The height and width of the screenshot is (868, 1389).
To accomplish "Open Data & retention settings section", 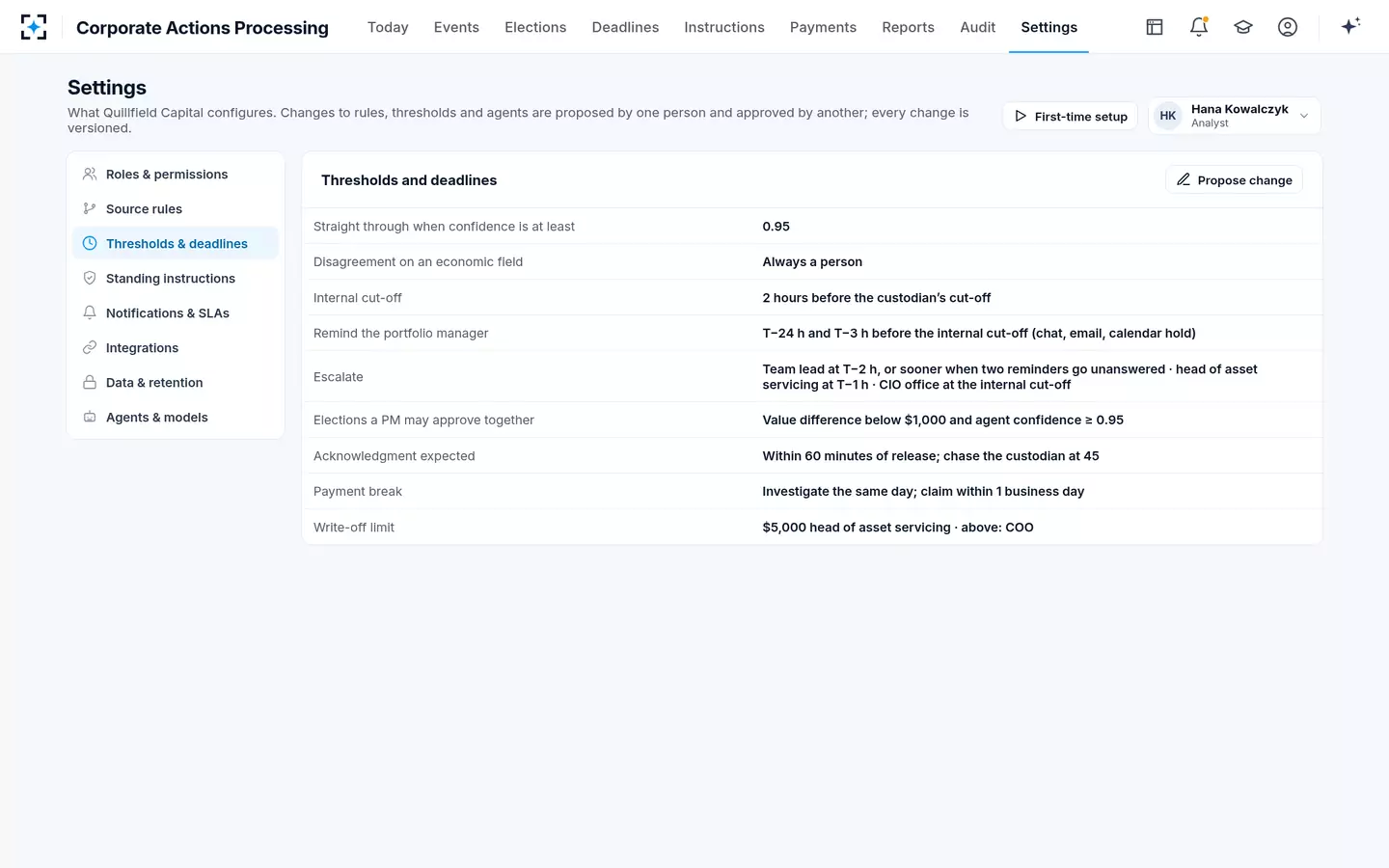I will pos(176,383).
